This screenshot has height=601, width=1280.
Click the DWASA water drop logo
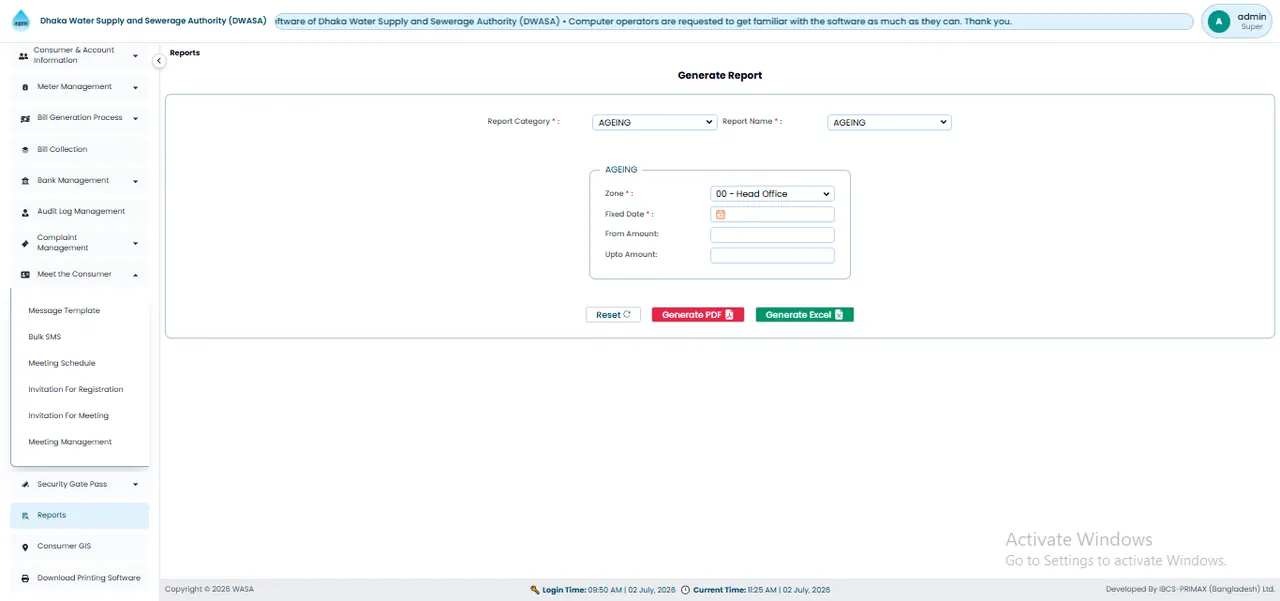[x=21, y=21]
